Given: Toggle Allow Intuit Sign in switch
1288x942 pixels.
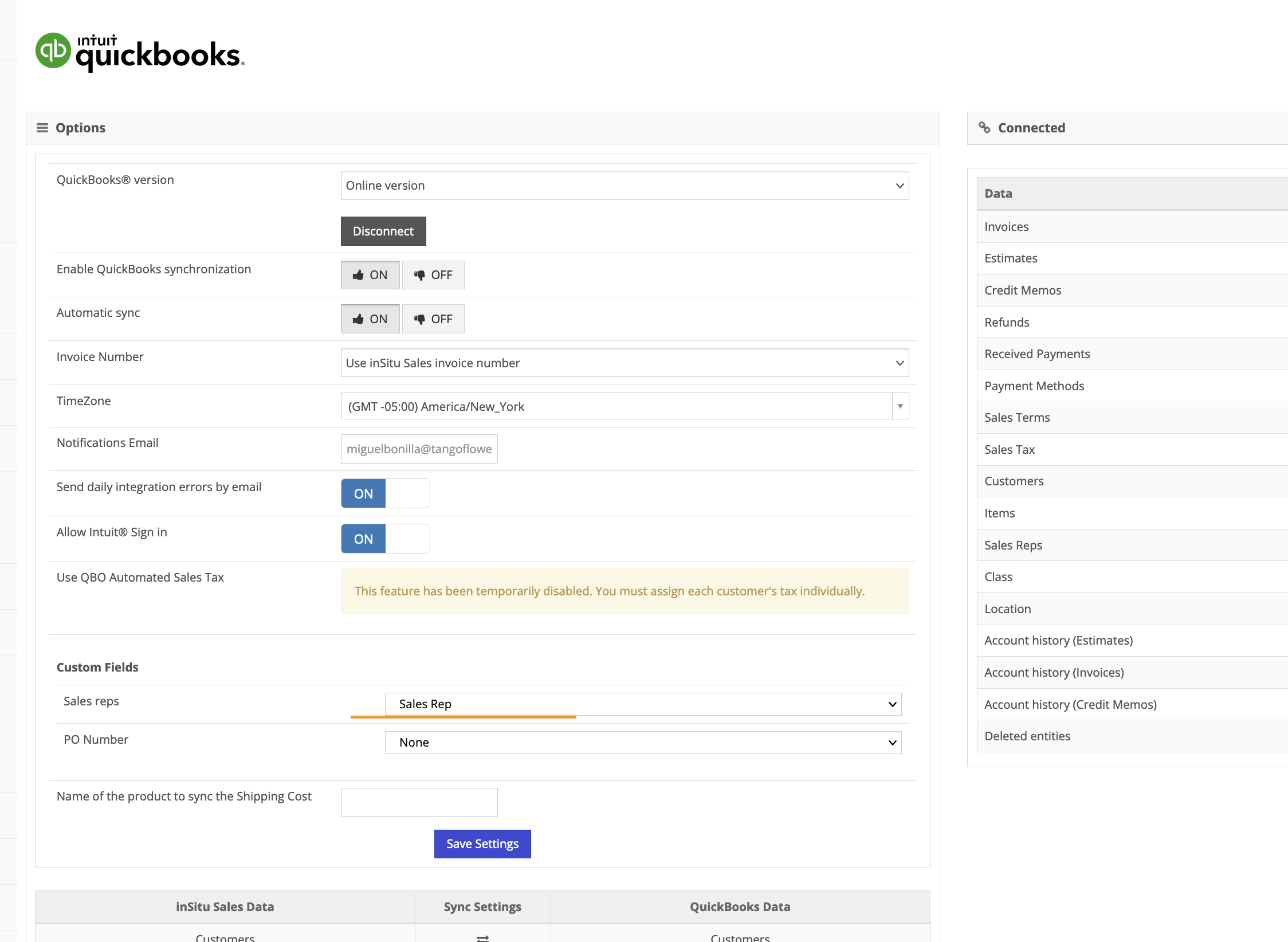Looking at the screenshot, I should pyautogui.click(x=385, y=539).
